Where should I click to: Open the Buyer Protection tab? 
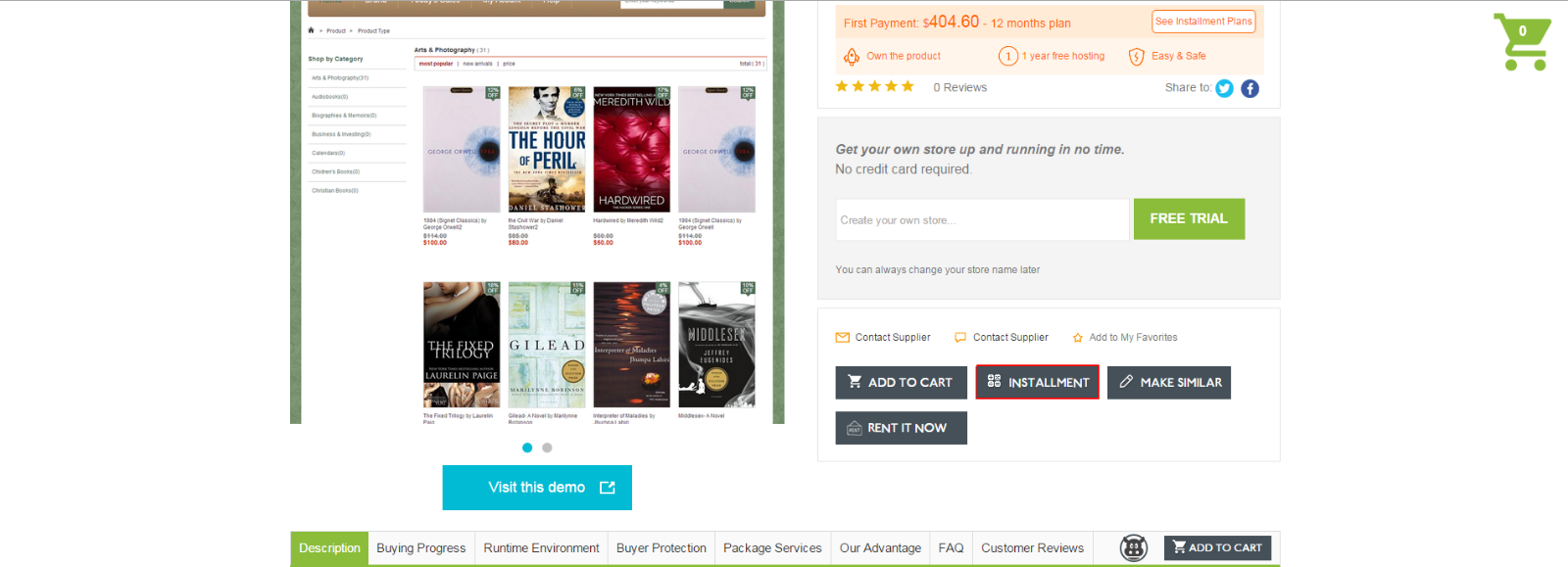click(661, 548)
